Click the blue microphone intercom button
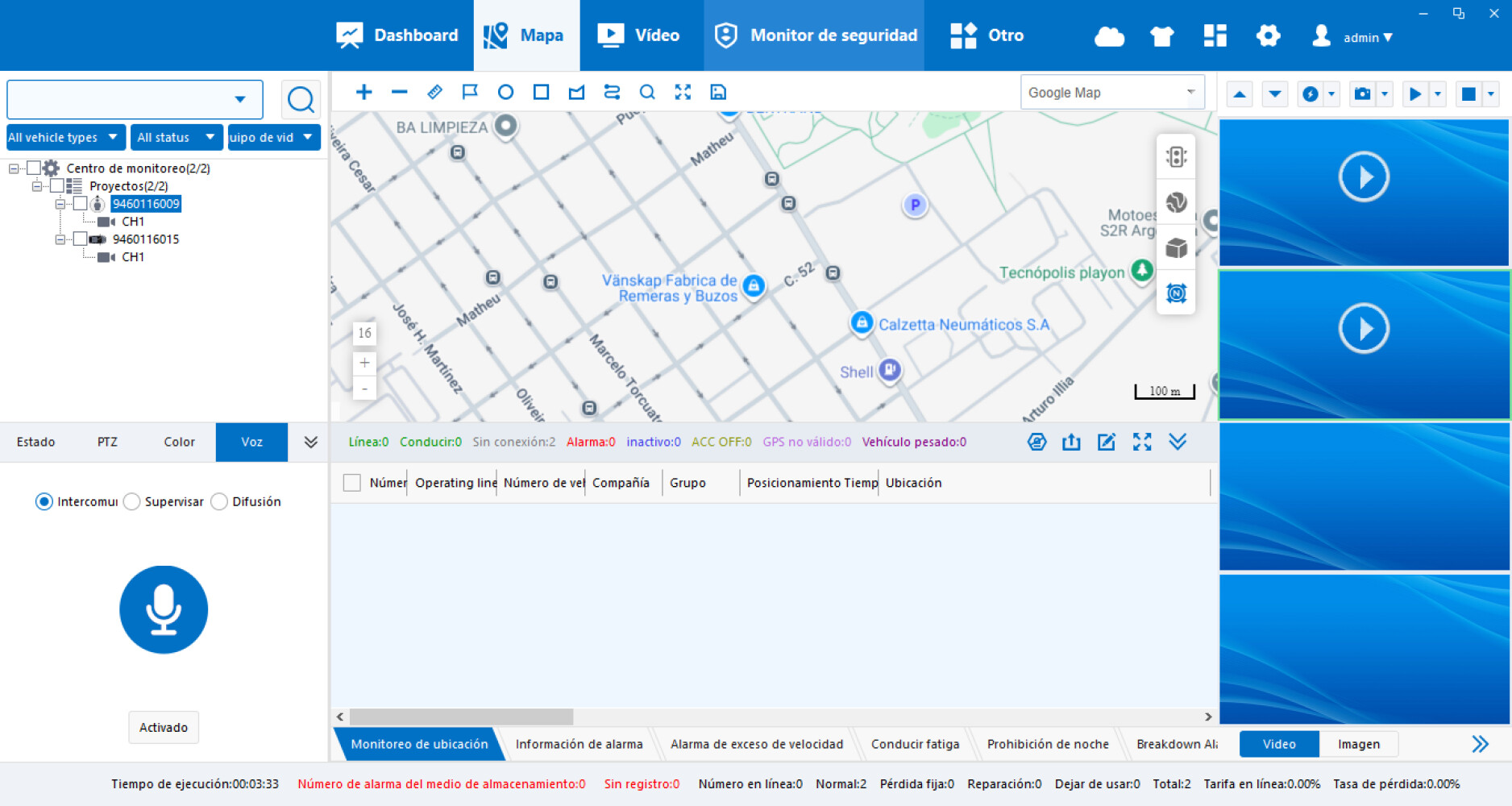 click(164, 609)
